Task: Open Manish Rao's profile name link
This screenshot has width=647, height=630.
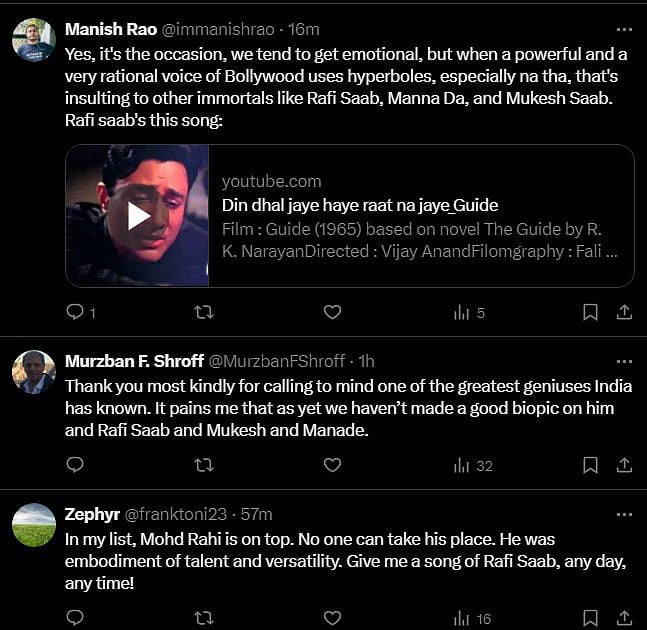Action: click(x=109, y=29)
